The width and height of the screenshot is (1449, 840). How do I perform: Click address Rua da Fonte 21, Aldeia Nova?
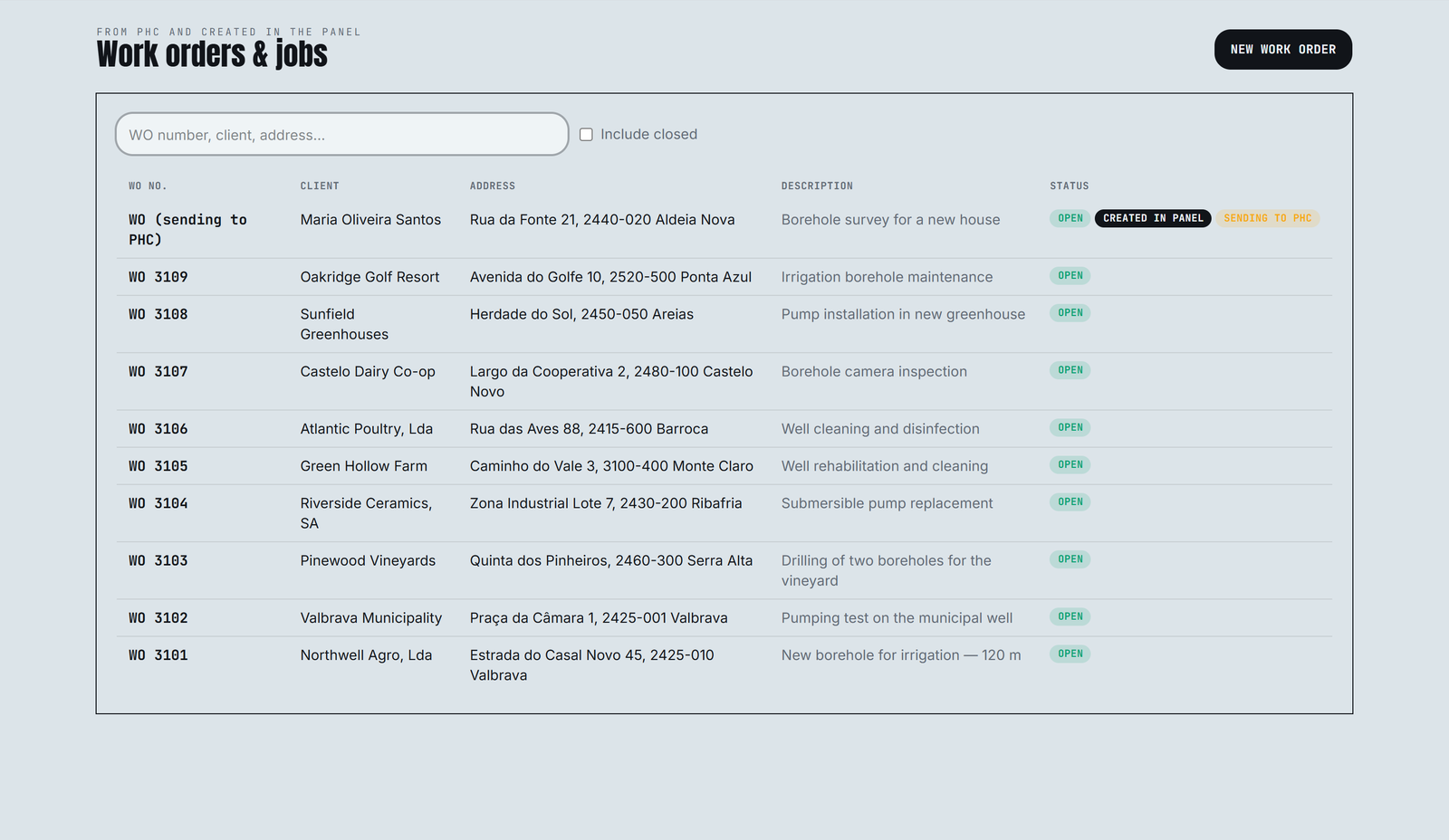click(602, 220)
